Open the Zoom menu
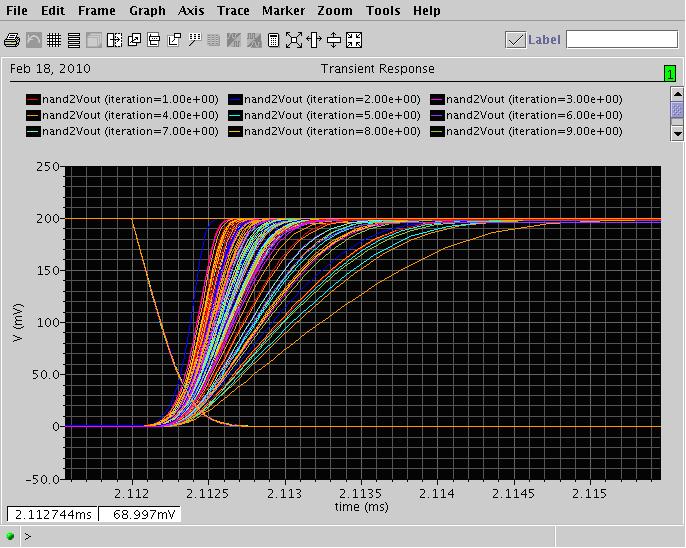This screenshot has width=686, height=548. (x=335, y=11)
